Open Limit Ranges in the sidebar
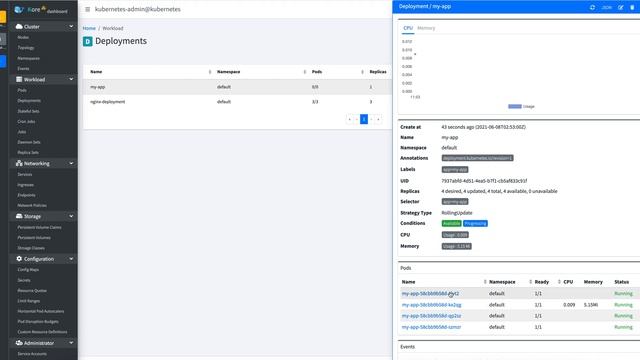This screenshot has height=360, width=640. pyautogui.click(x=29, y=301)
